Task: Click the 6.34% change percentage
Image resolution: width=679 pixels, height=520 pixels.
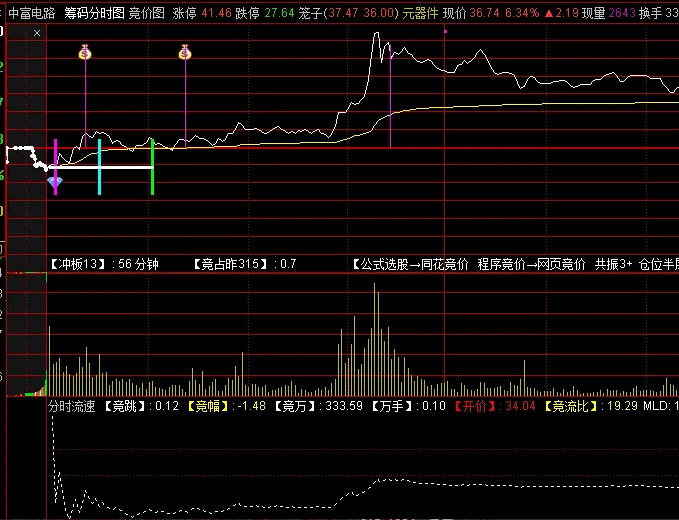Action: pos(522,13)
